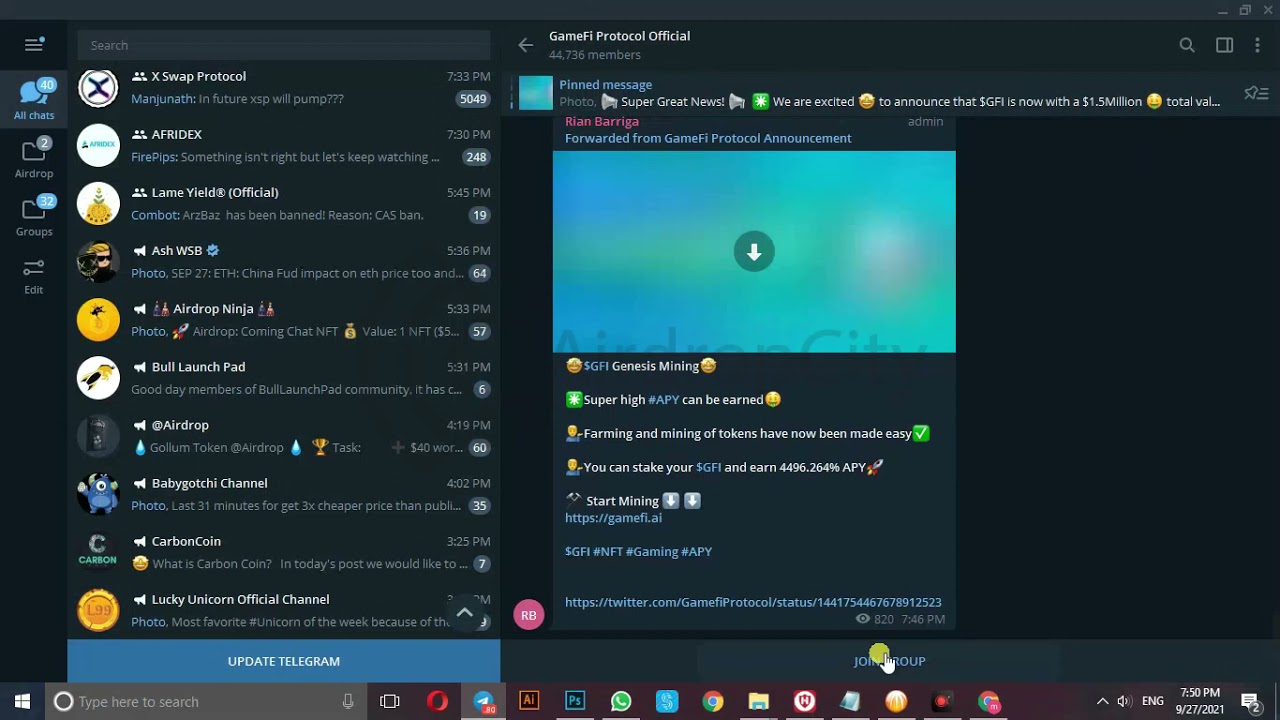Open the volume control in the tray
The image size is (1280, 720).
point(1124,701)
